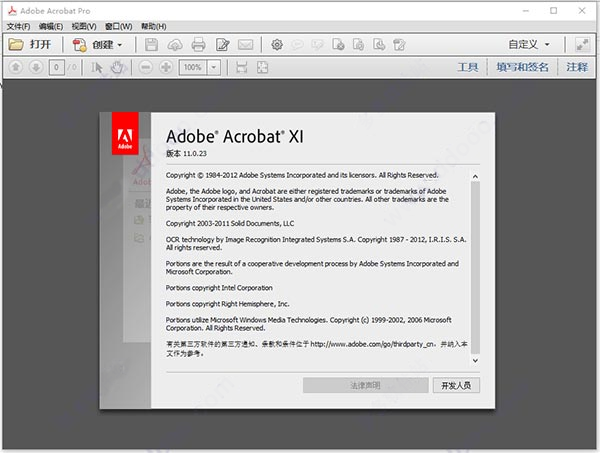Click the http://www.adobe.com/go/thirdparty_cn URL text

372,344
